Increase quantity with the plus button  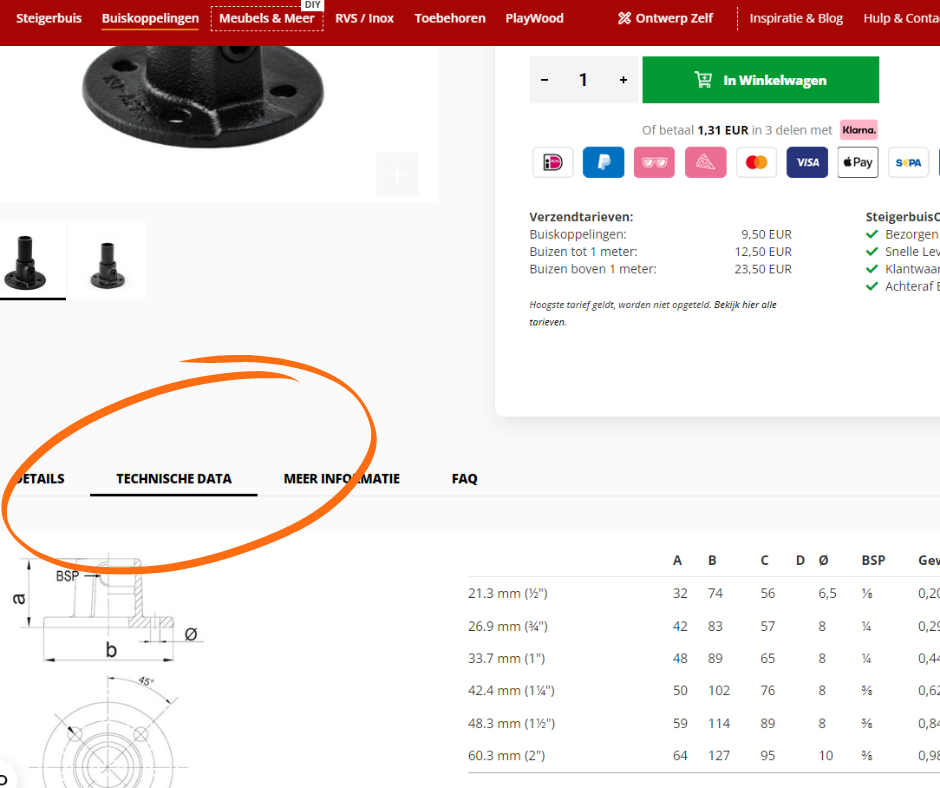click(x=623, y=80)
